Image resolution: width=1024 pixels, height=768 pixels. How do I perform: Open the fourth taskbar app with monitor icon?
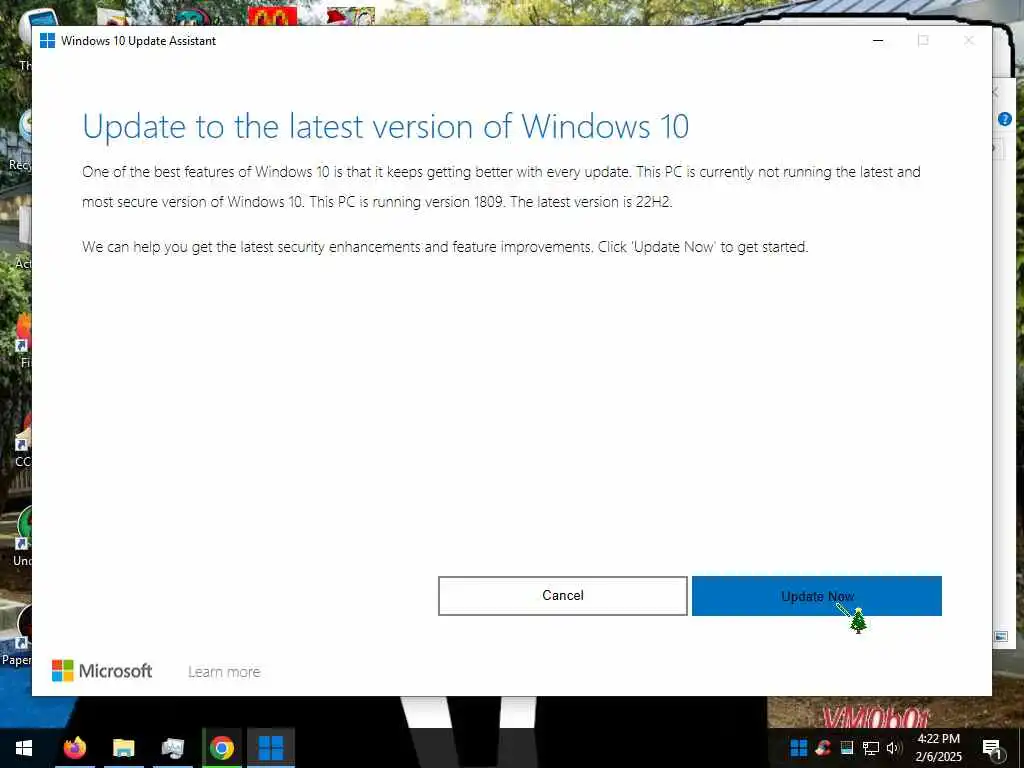click(x=172, y=748)
